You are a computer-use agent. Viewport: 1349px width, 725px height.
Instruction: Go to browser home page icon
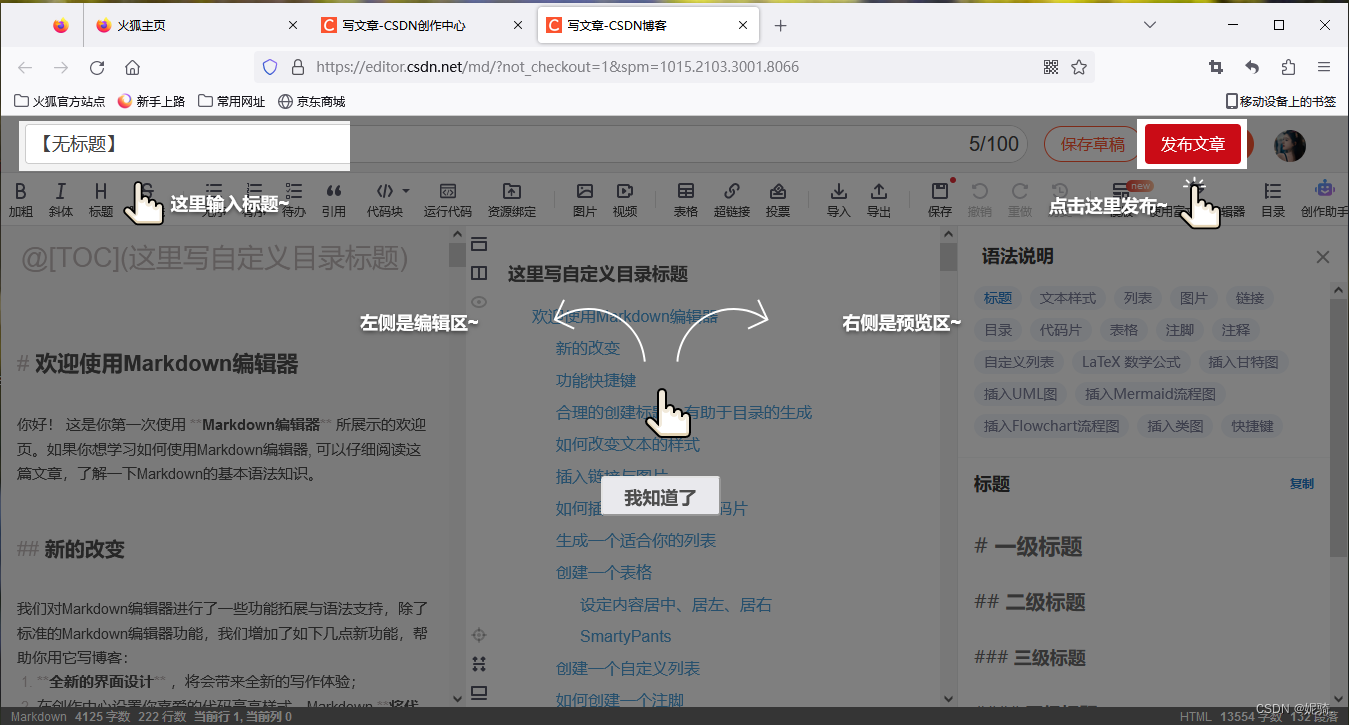(x=132, y=68)
